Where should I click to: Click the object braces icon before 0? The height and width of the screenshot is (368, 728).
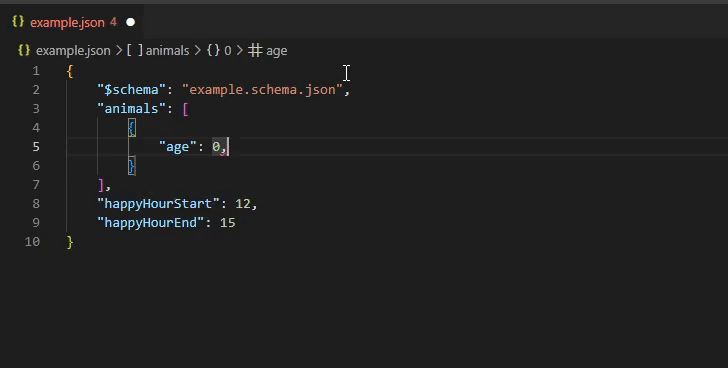[x=213, y=50]
